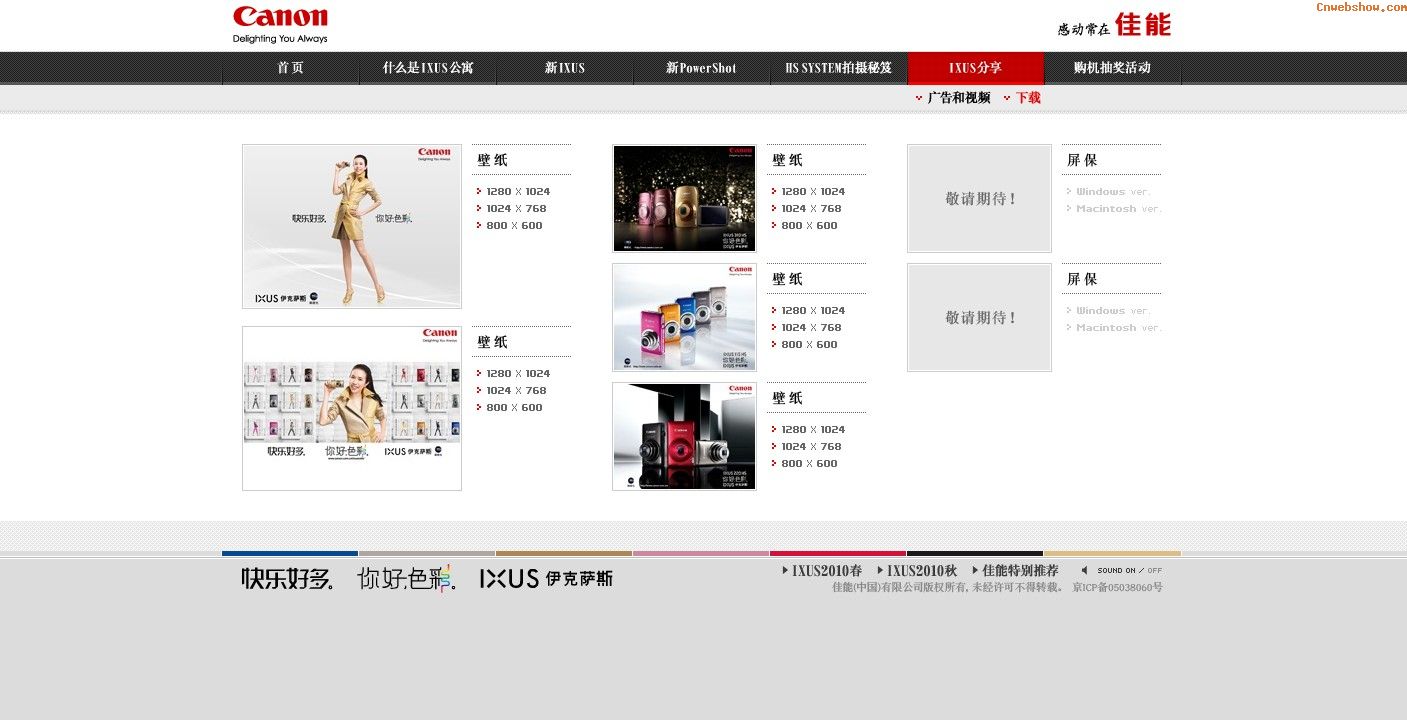The height and width of the screenshot is (720, 1407).
Task: Click the 你好,色彩 footer slogan
Action: coord(407,578)
